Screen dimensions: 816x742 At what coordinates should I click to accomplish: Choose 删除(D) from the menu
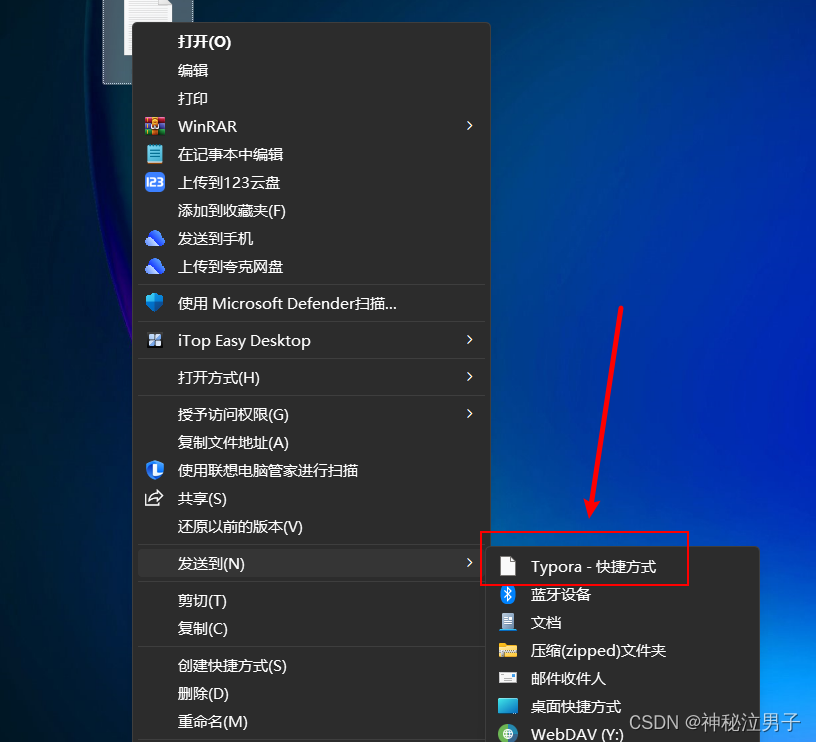(312, 694)
